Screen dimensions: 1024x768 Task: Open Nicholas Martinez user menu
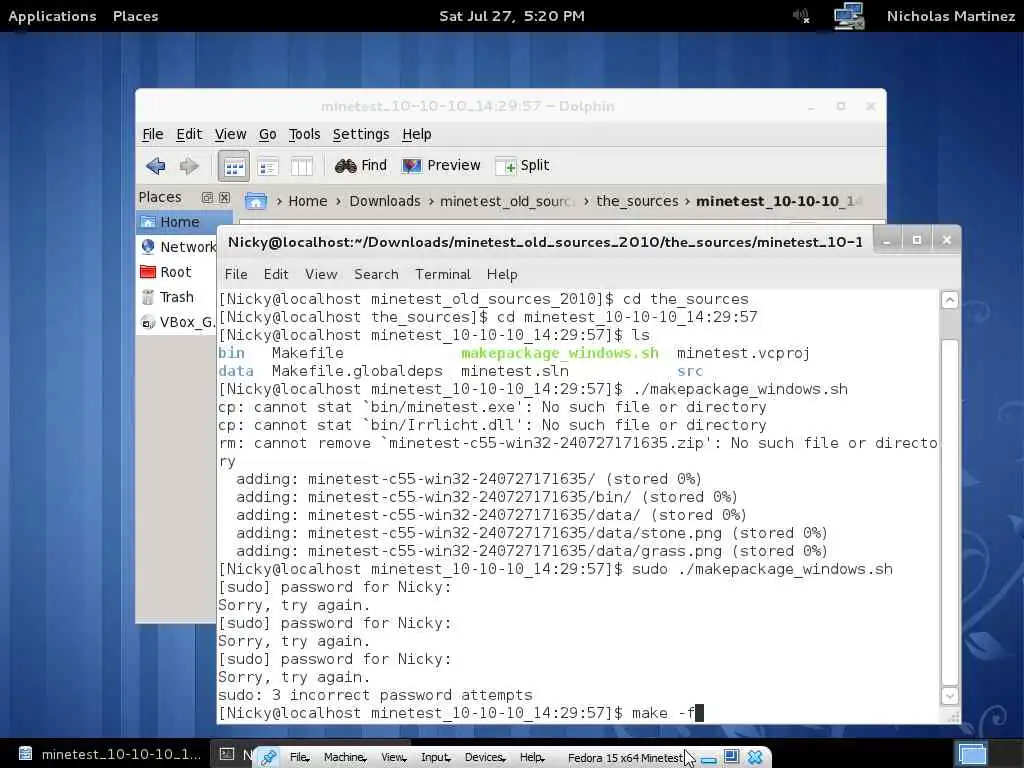point(951,16)
